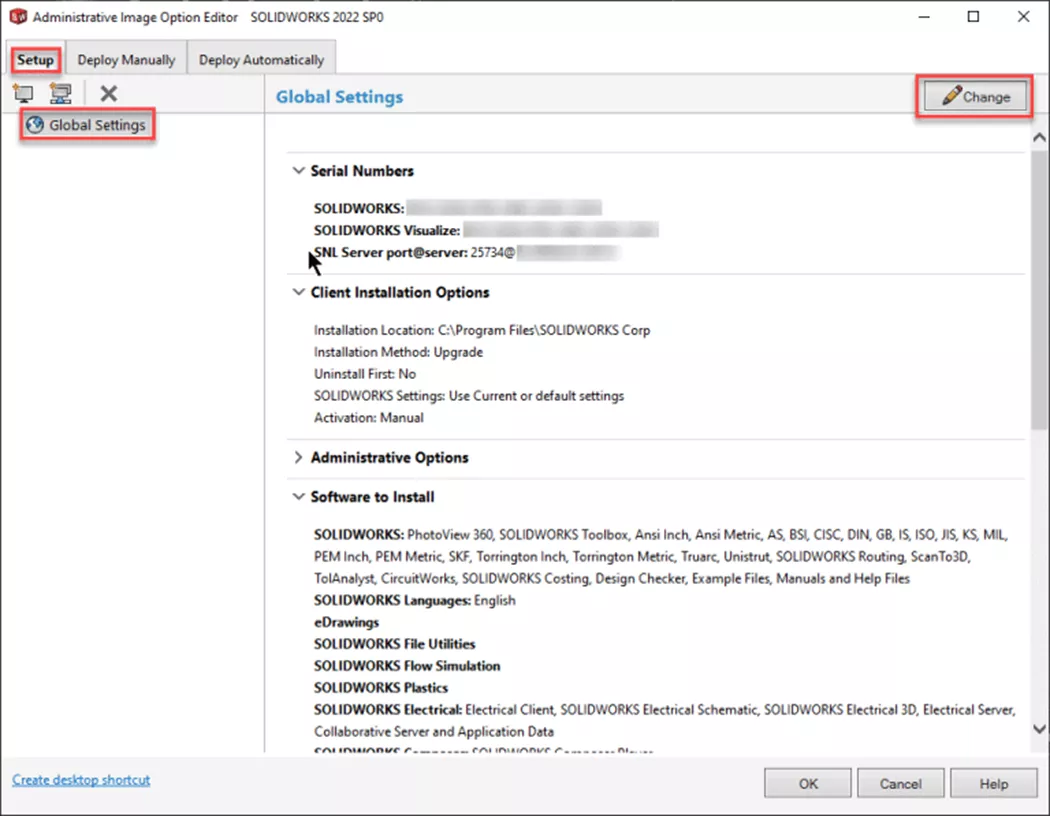Click SOLIDWORKS Plastics entry

[x=381, y=688]
